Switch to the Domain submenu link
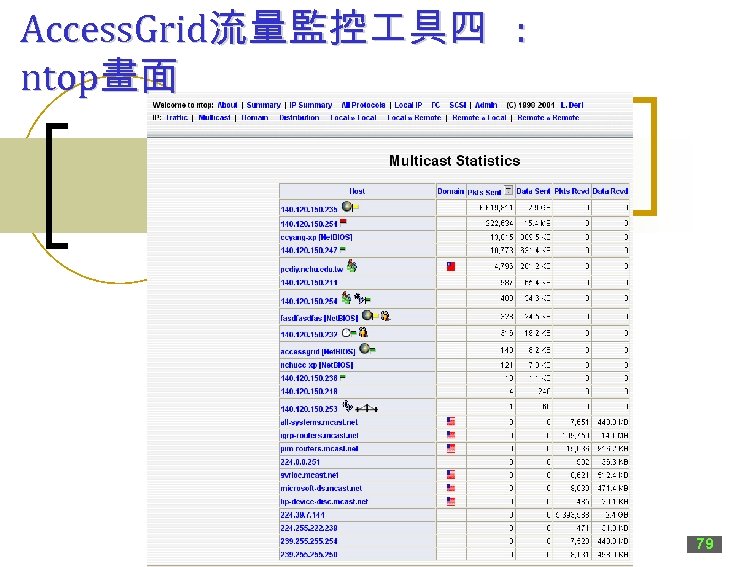This screenshot has width=737, height=567. (x=255, y=118)
